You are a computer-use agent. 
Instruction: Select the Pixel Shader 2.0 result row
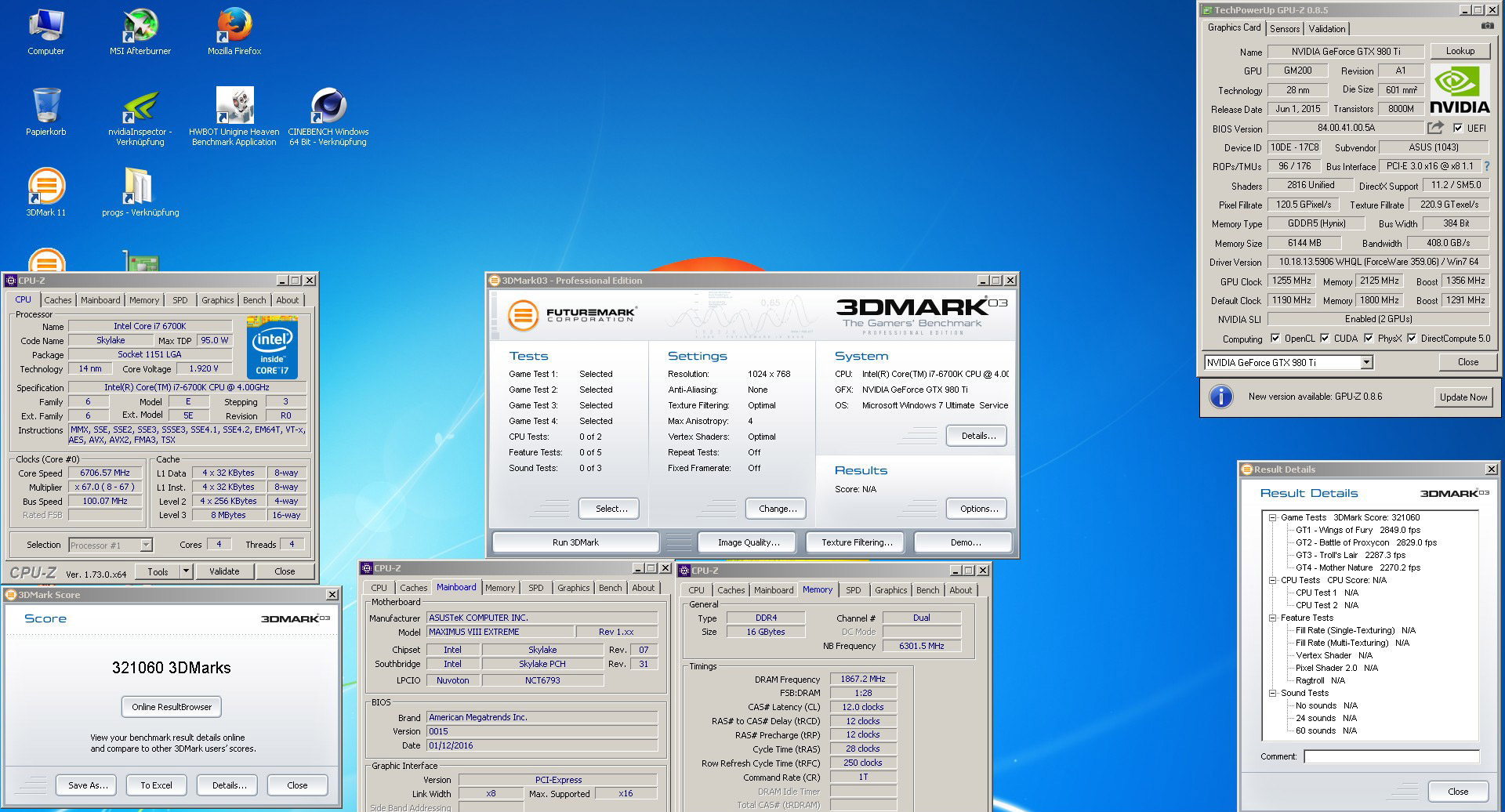tap(1336, 668)
